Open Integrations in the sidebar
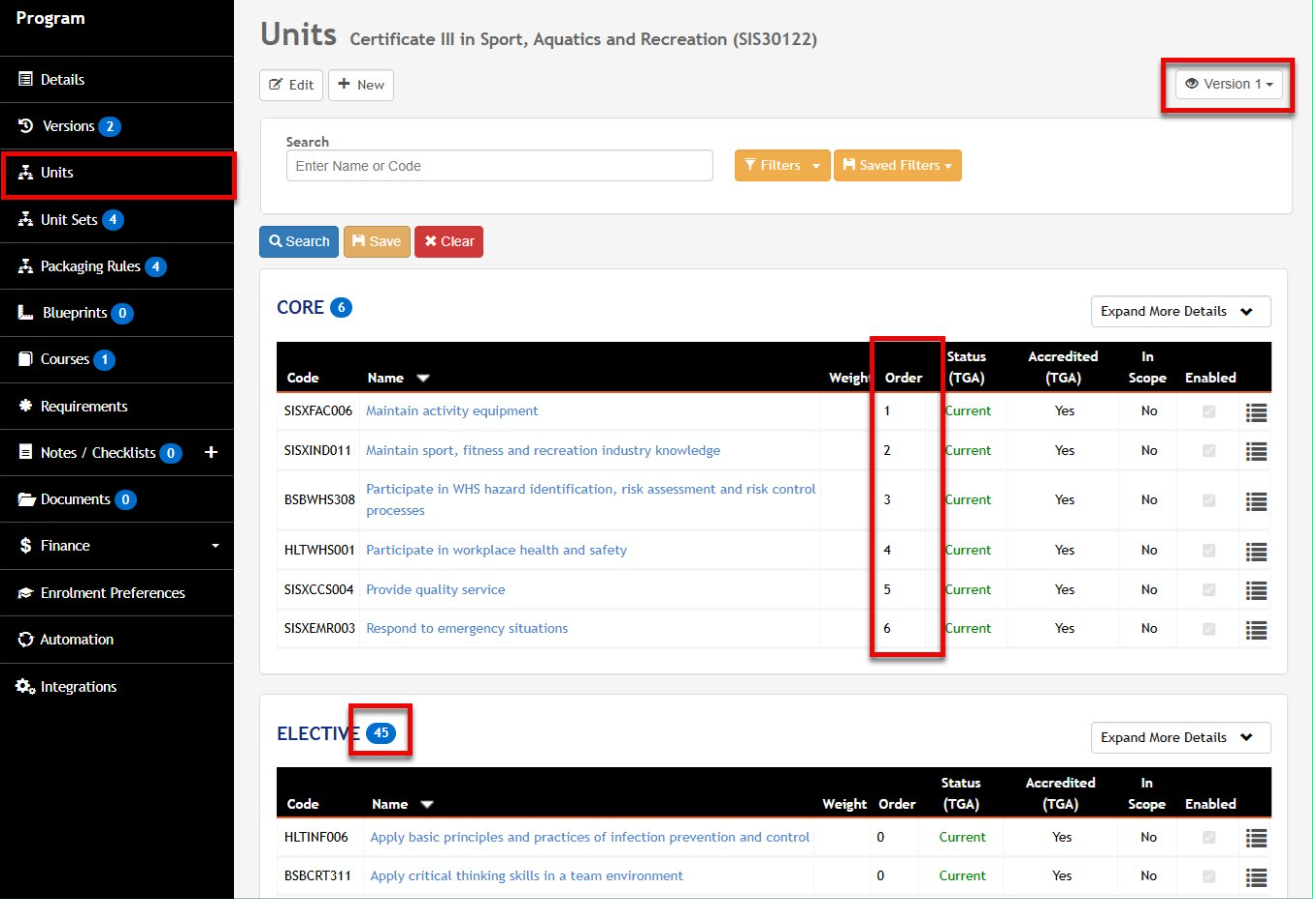This screenshot has width=1313, height=899. click(117, 687)
